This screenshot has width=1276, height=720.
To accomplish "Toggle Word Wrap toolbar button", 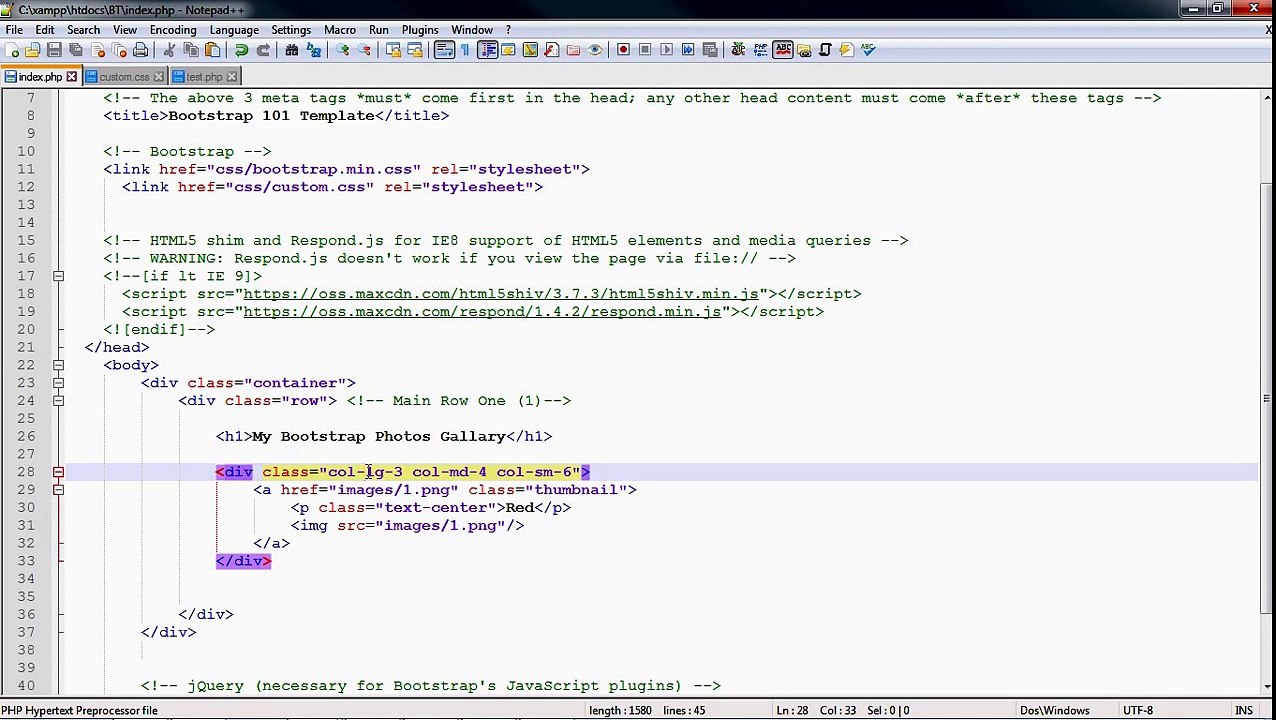I will (x=443, y=50).
